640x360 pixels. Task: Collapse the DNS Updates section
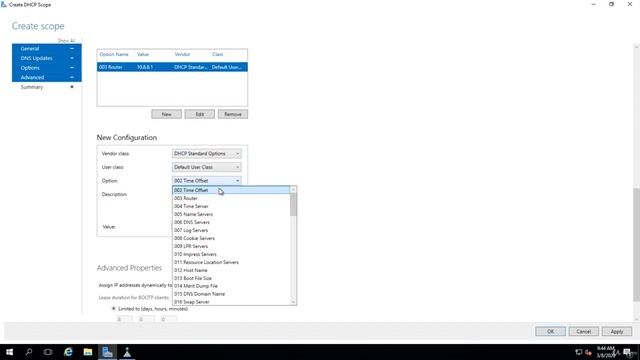[72, 58]
